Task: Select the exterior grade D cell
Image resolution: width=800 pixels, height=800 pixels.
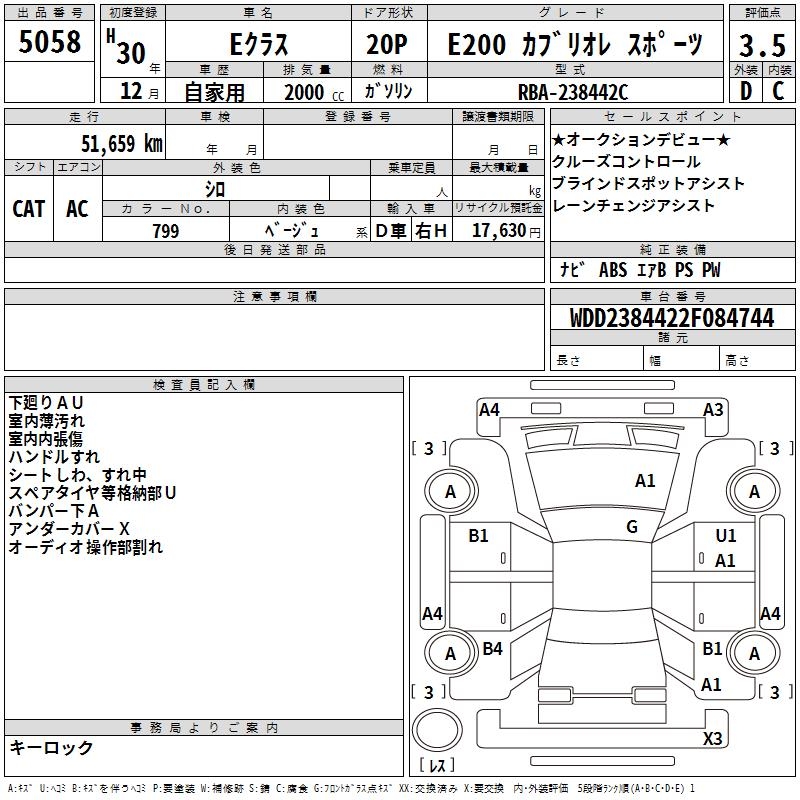Action: [x=745, y=90]
